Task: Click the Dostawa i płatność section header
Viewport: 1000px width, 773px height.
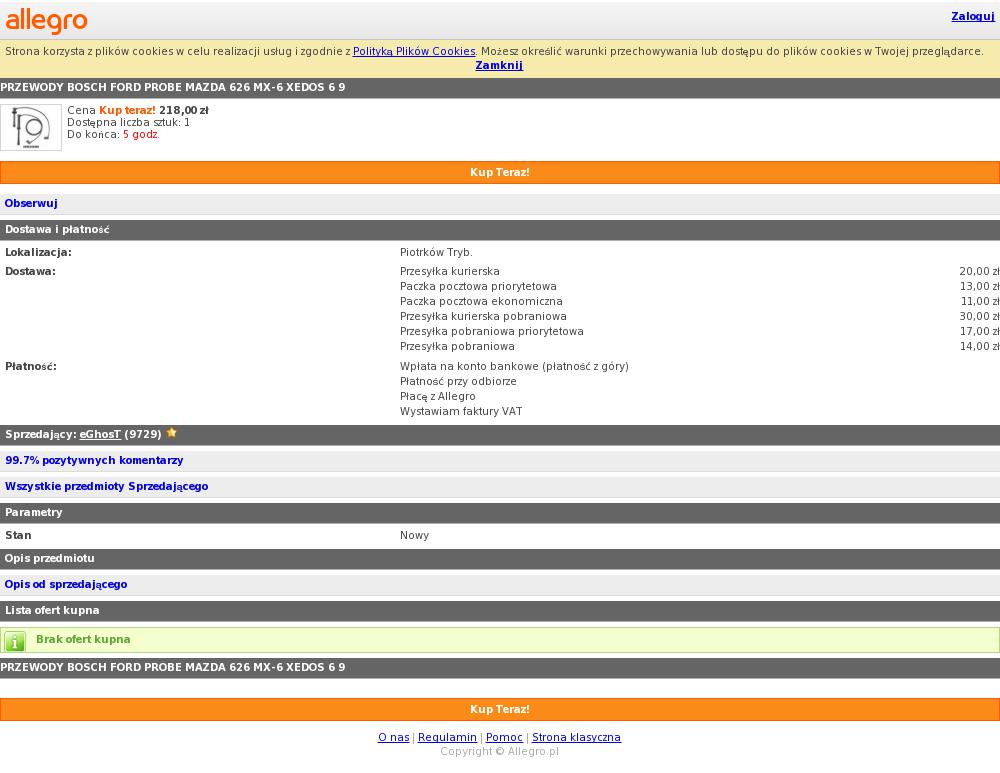Action: click(x=500, y=230)
